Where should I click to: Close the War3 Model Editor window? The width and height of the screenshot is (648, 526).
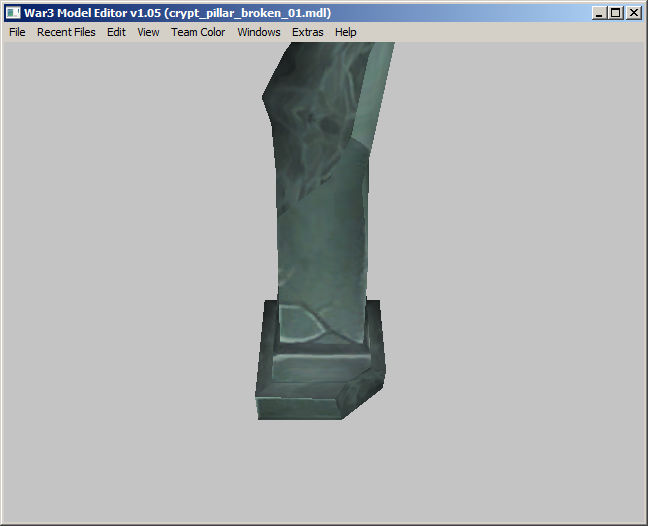click(634, 13)
